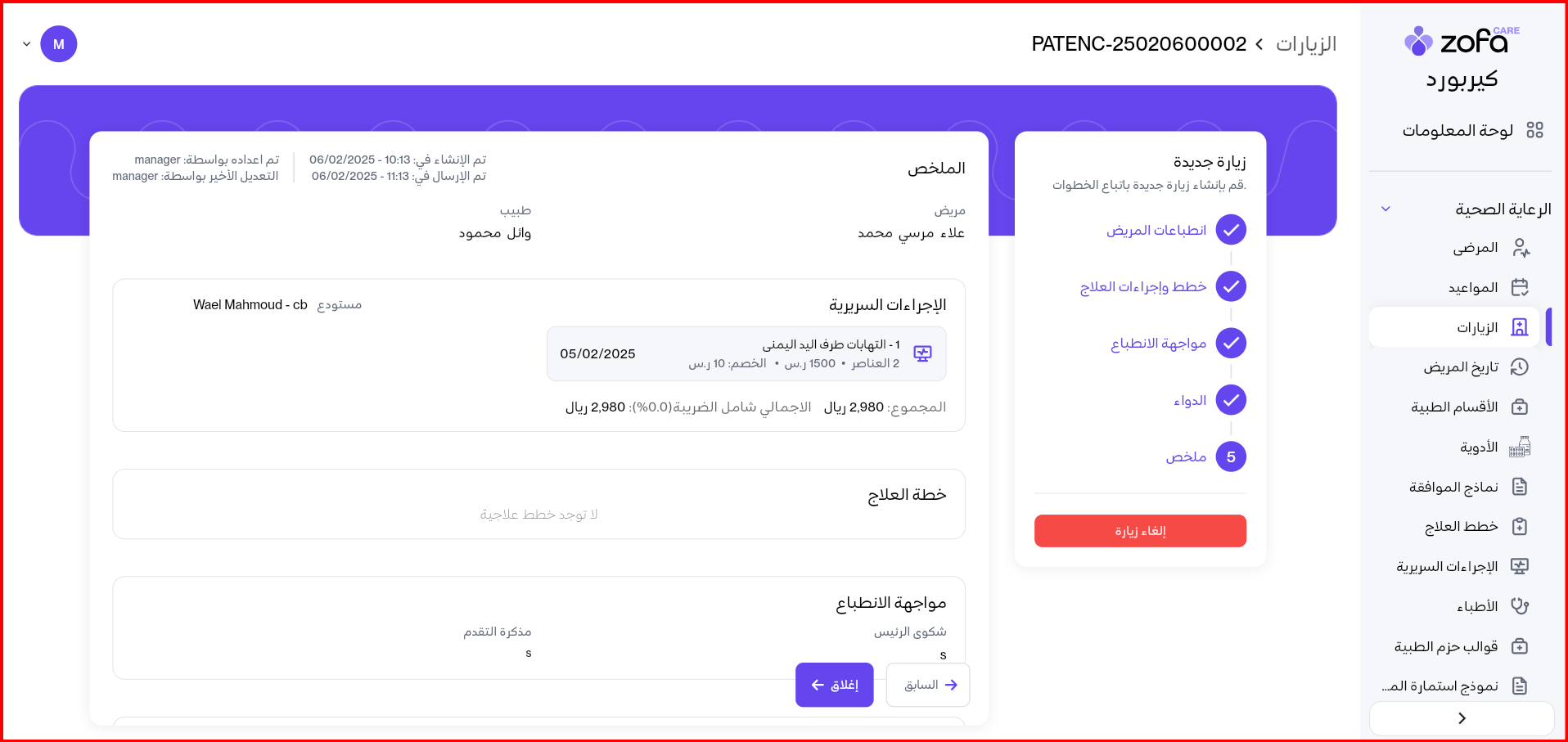The image size is (1568, 742).
Task: Click the Medications pharmacy icon
Action: pos(1520,447)
